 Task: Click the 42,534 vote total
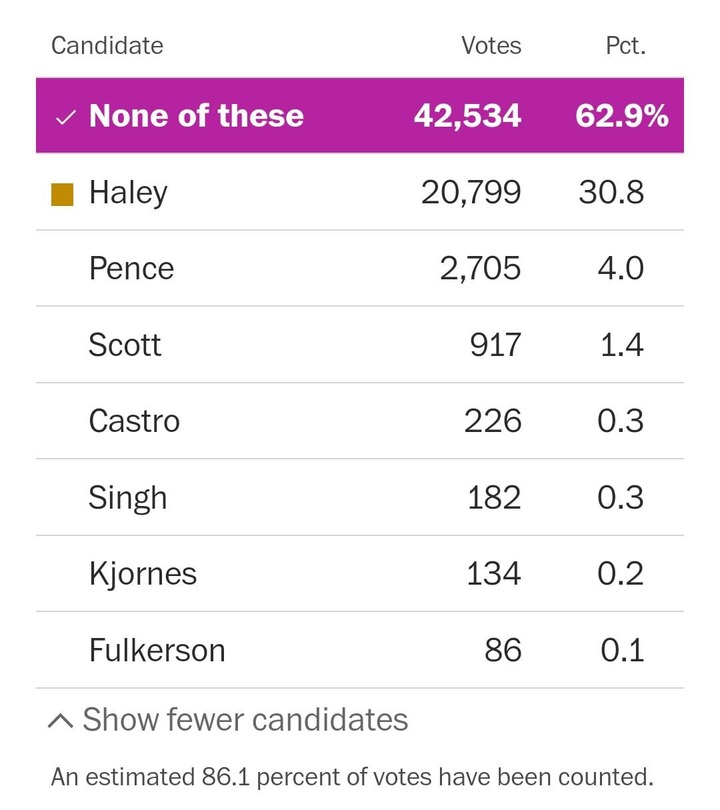(467, 116)
